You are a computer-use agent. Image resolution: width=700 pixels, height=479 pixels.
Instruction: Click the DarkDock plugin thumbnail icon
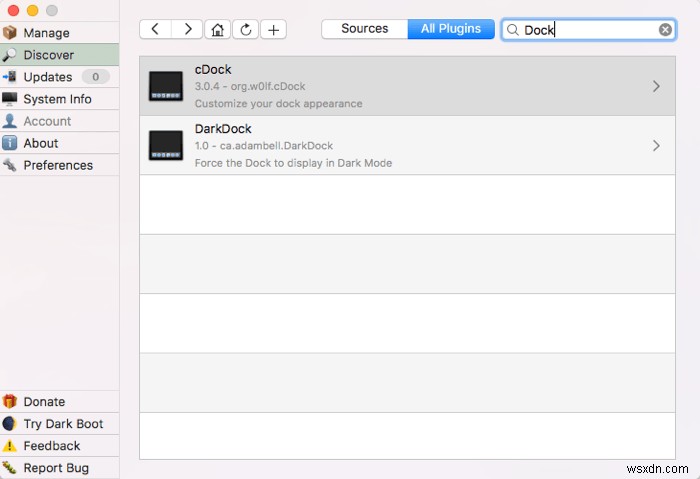[x=166, y=145]
